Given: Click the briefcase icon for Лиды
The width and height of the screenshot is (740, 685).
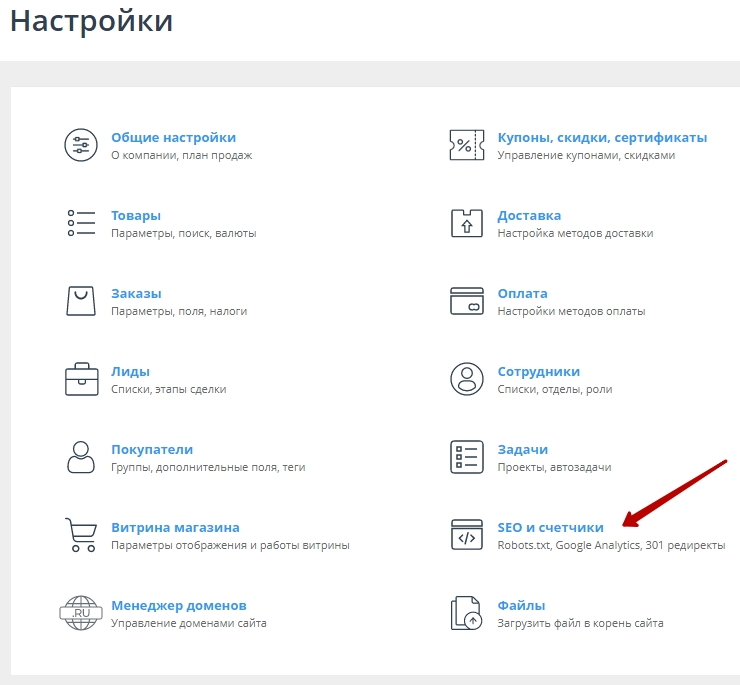Looking at the screenshot, I should [x=81, y=379].
